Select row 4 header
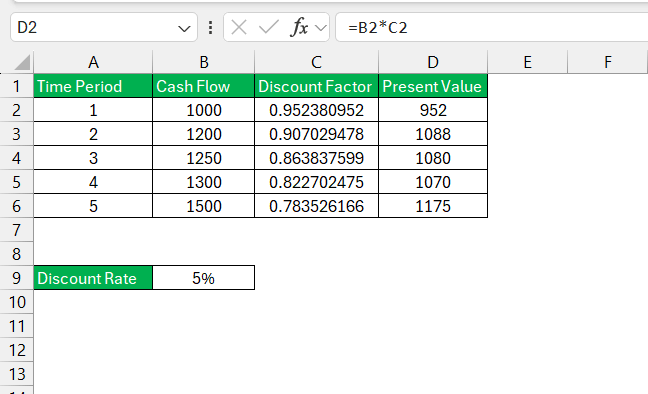Screen dimensions: 648x394 point(17,158)
